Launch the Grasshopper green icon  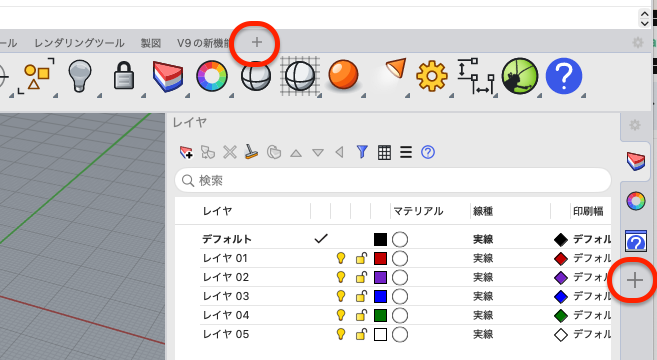click(520, 76)
